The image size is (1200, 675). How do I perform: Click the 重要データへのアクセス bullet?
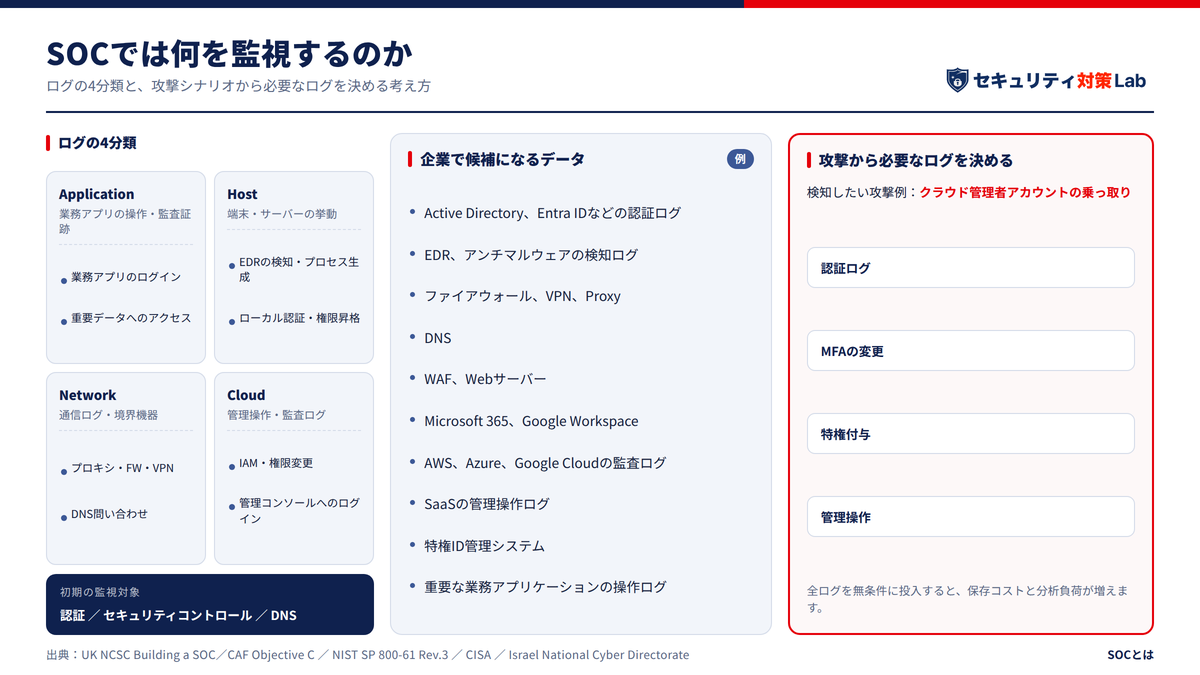(131, 318)
